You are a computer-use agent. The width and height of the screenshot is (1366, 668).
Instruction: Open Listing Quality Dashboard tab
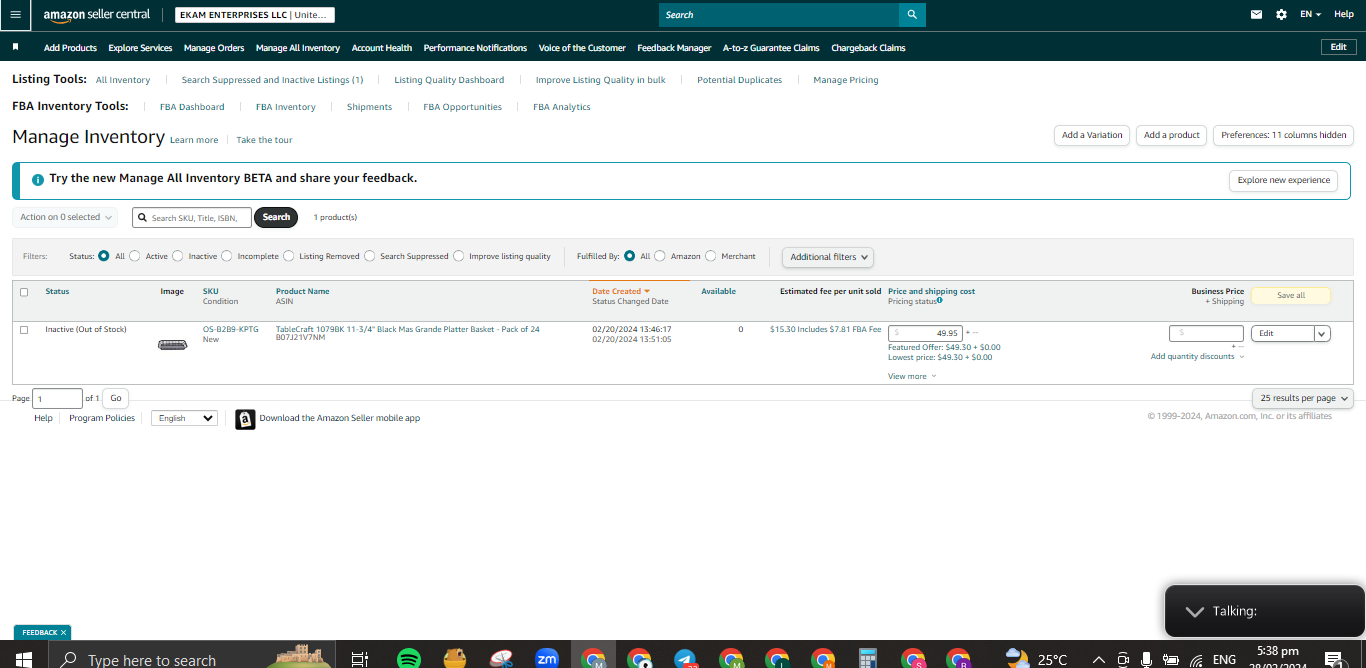point(449,80)
